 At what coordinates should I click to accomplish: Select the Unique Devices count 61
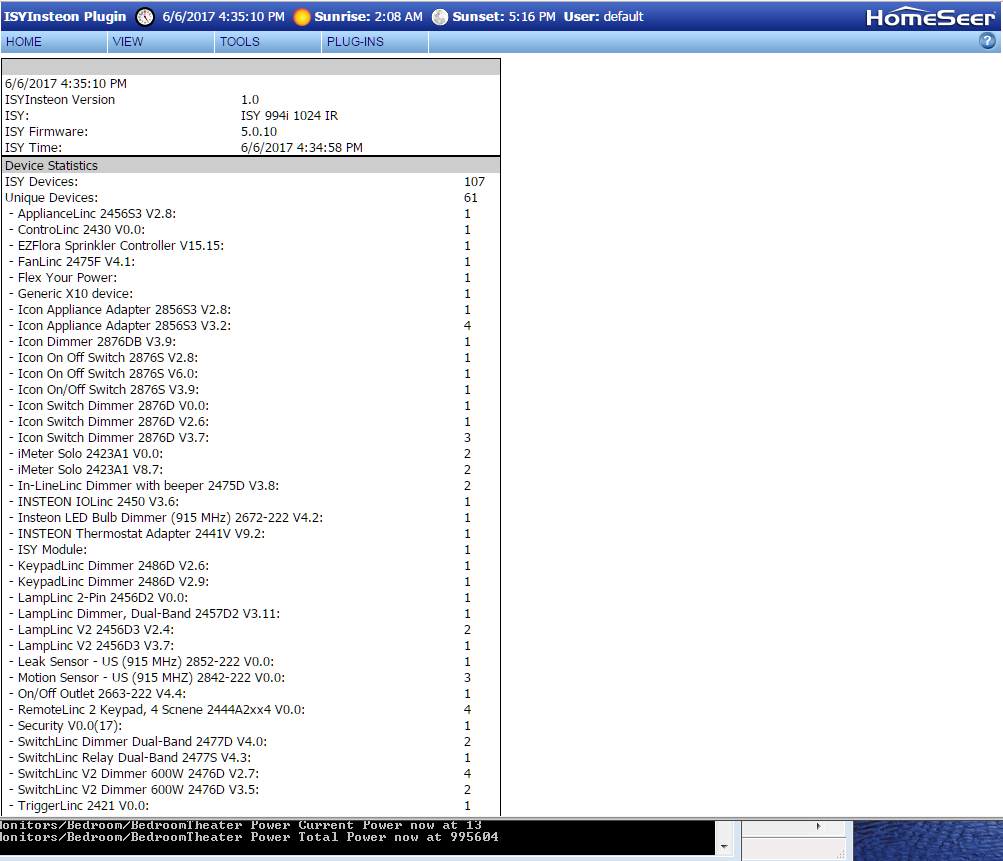point(471,198)
